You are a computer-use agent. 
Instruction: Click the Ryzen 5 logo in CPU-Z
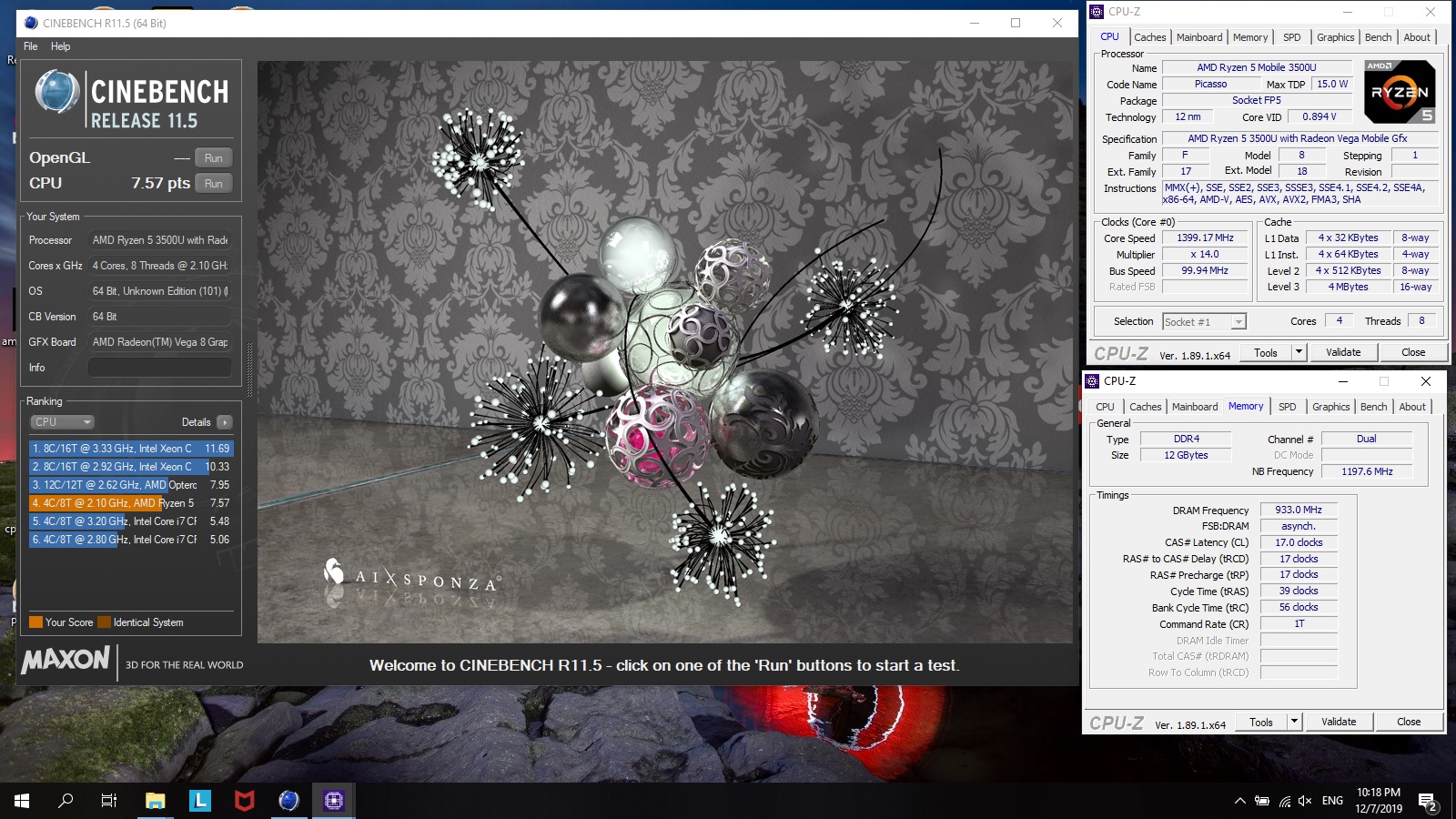[x=1400, y=91]
